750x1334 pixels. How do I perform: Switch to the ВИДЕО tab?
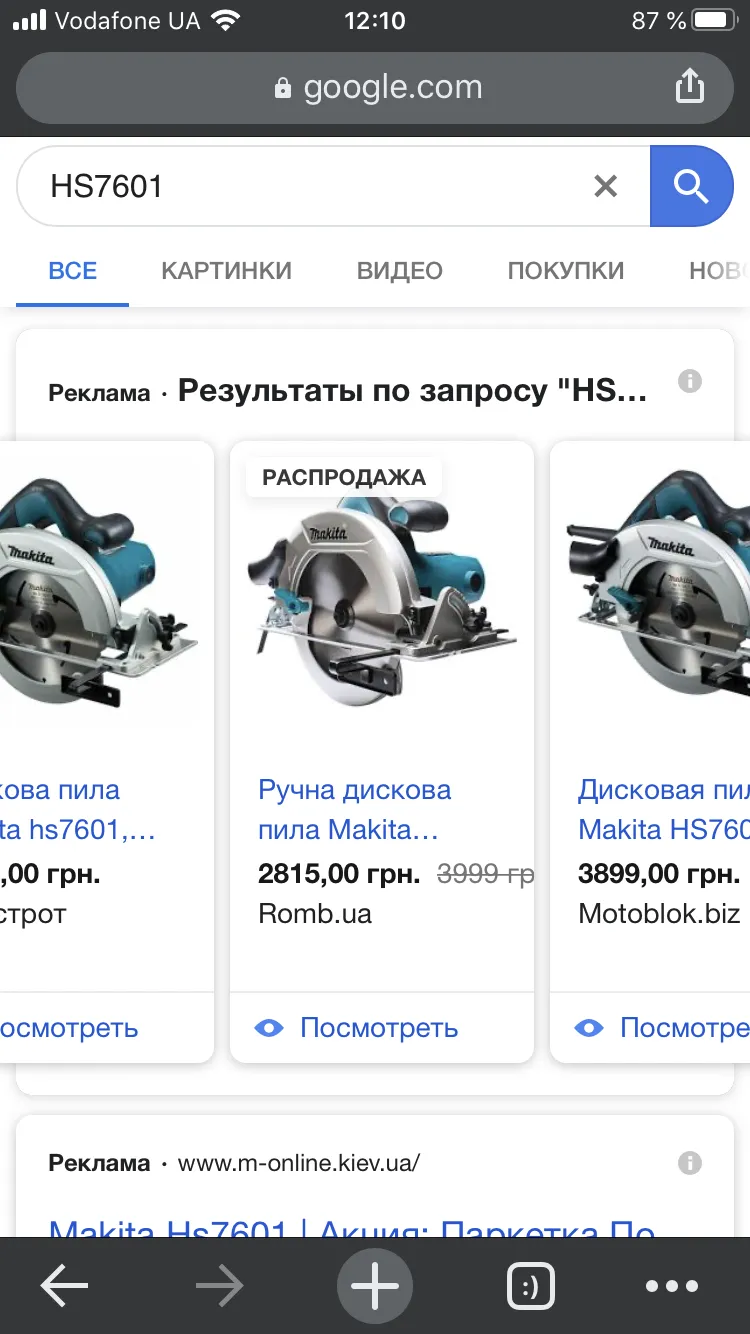400,270
